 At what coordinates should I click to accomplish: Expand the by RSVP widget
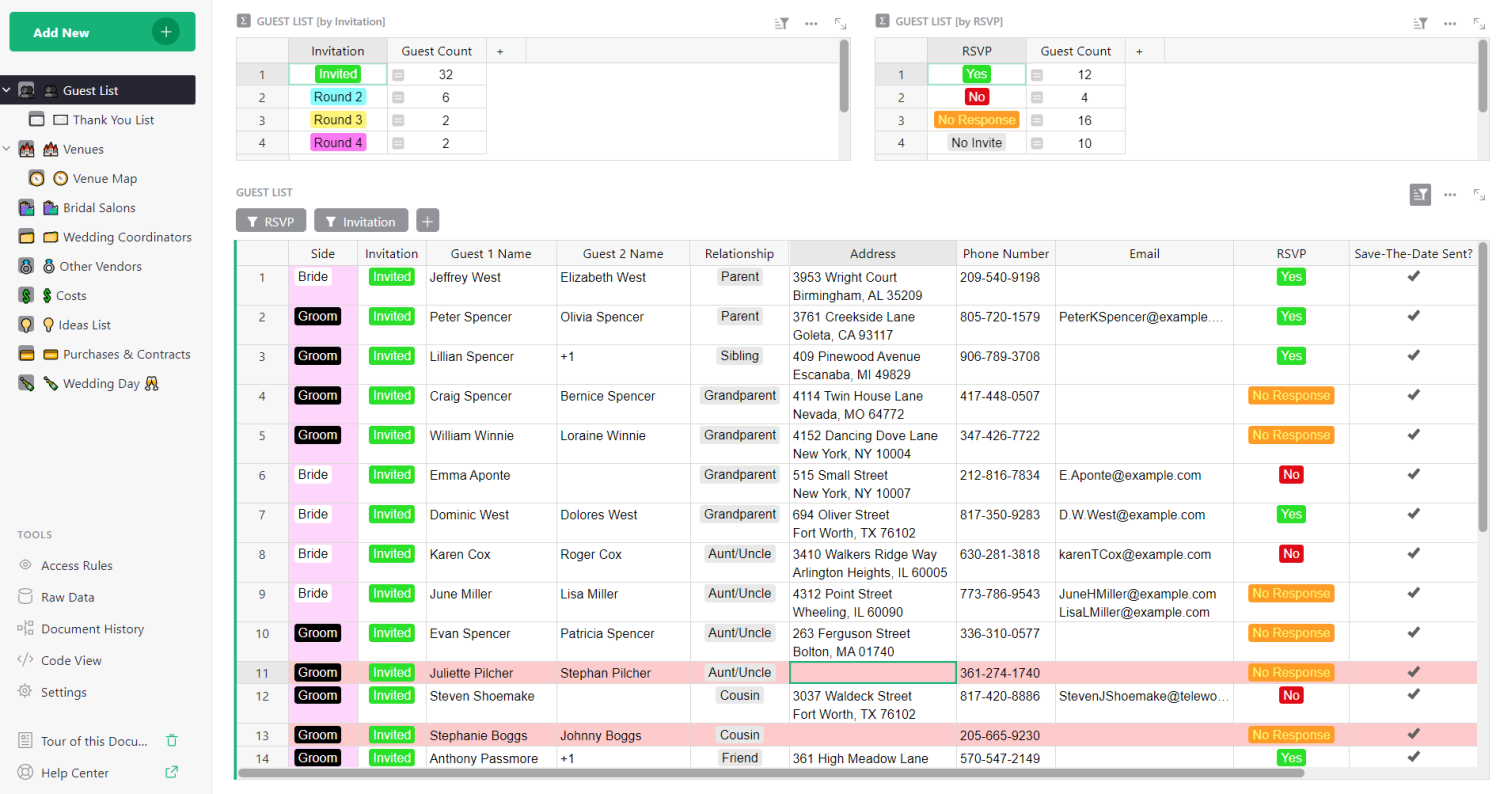[1479, 23]
